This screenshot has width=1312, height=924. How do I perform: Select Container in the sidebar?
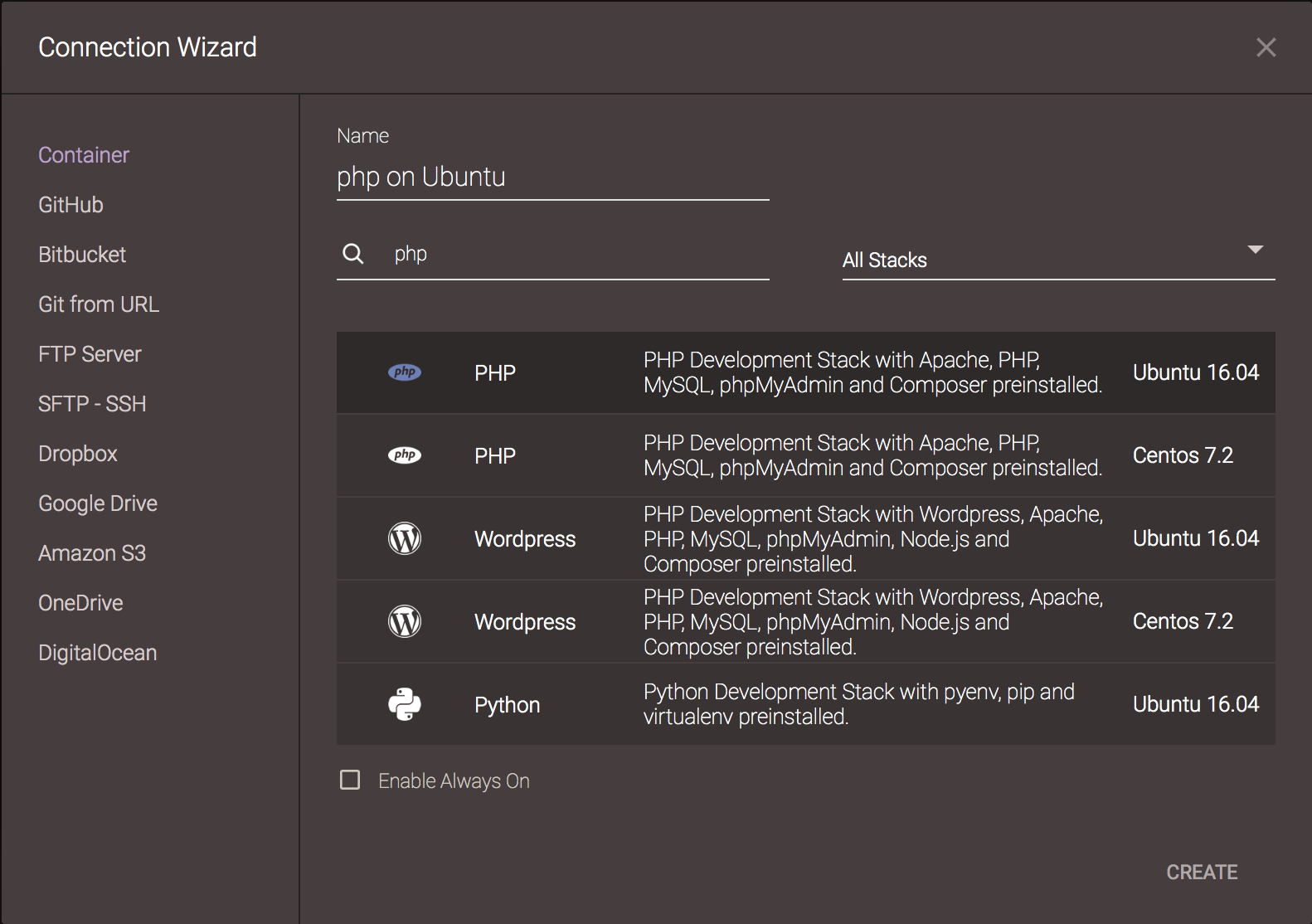(x=84, y=155)
